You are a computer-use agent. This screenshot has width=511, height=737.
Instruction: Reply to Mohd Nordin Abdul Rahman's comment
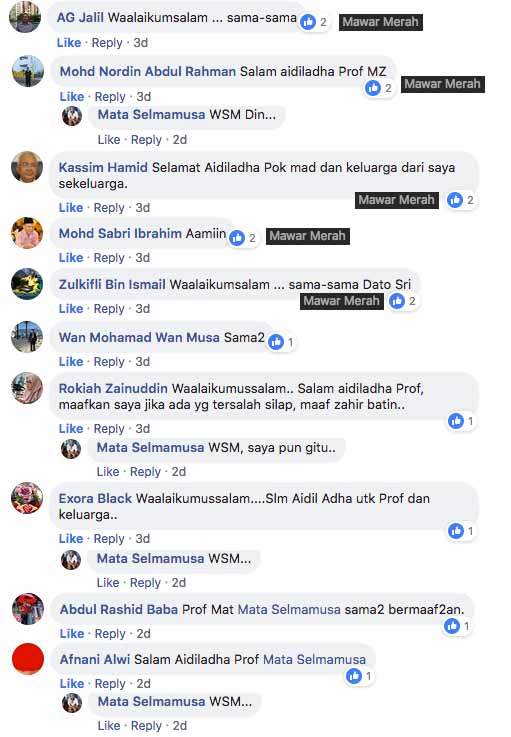tap(110, 97)
